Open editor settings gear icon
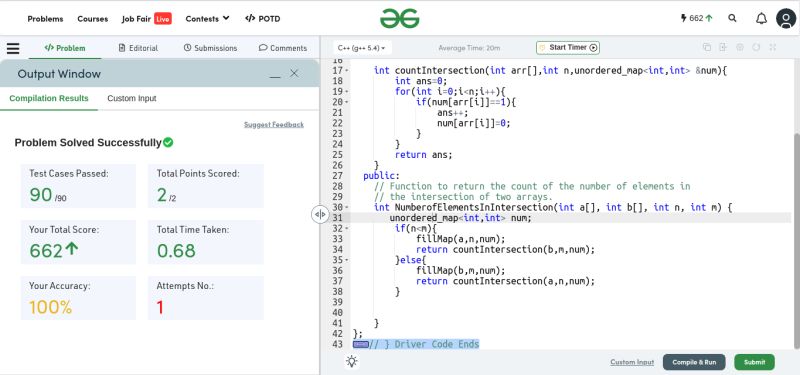 (x=740, y=47)
